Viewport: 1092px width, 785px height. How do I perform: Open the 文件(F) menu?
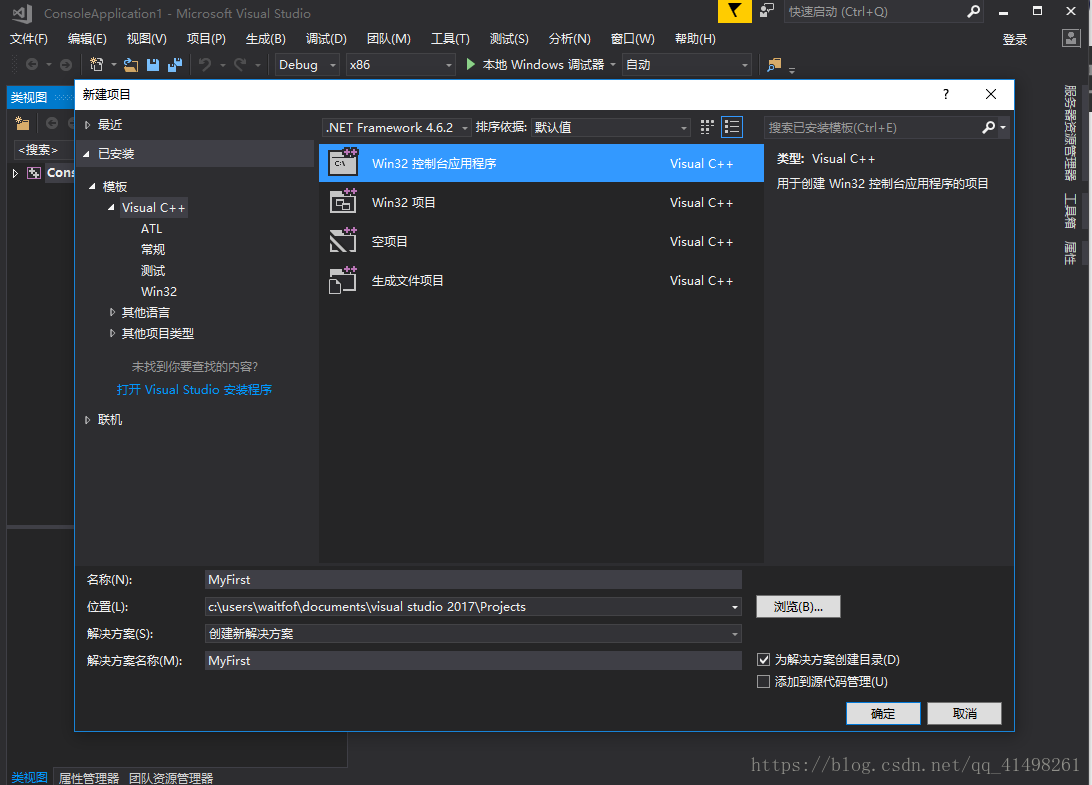(29, 39)
